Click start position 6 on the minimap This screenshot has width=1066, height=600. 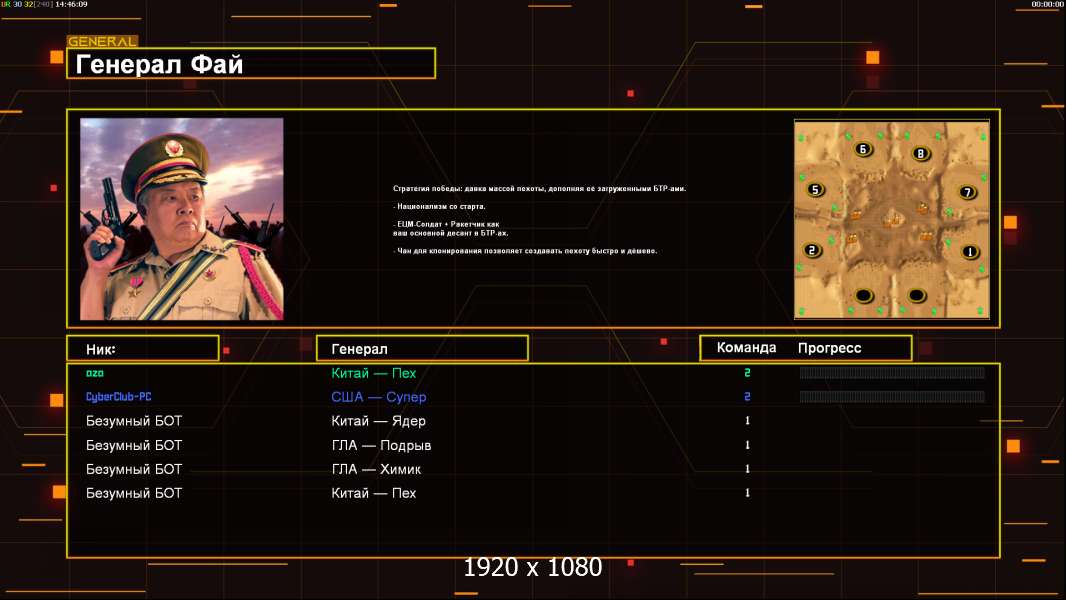coord(863,149)
